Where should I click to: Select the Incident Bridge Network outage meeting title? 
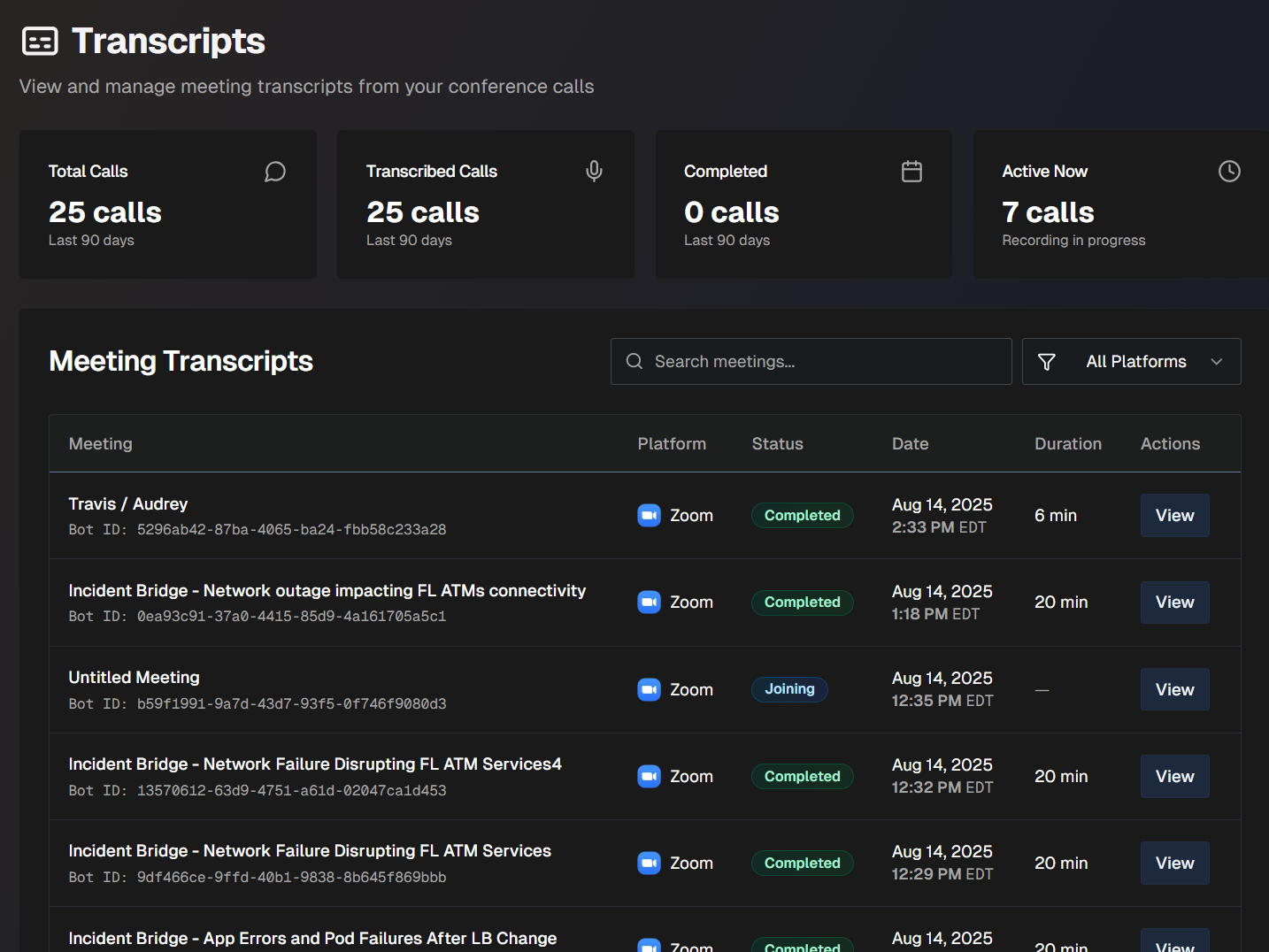327,590
